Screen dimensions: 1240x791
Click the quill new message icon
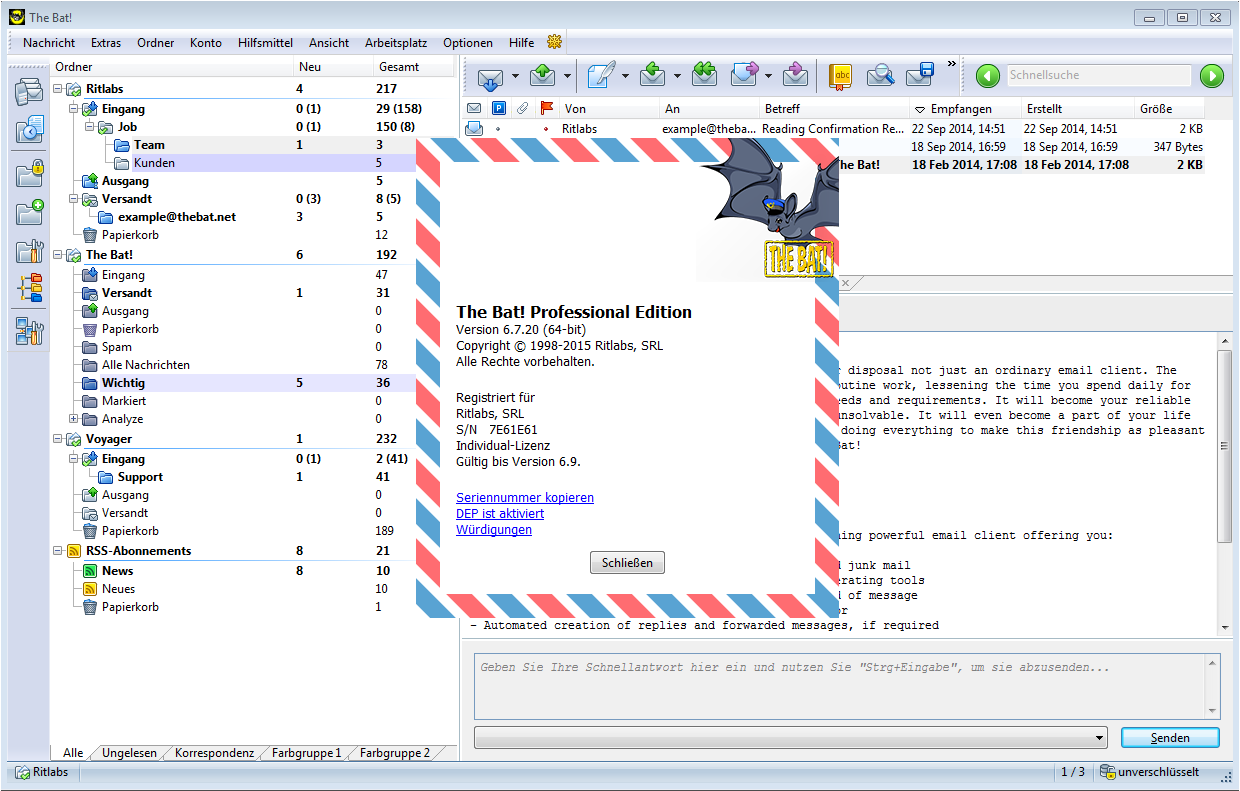(x=601, y=76)
